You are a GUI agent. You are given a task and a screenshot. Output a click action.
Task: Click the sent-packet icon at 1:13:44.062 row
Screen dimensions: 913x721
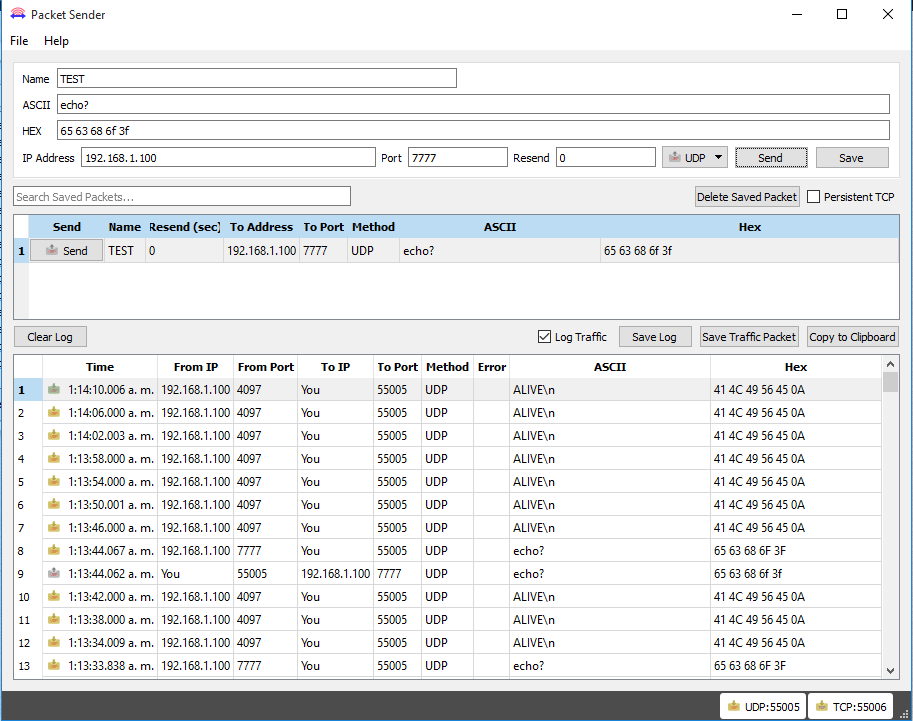[x=54, y=573]
